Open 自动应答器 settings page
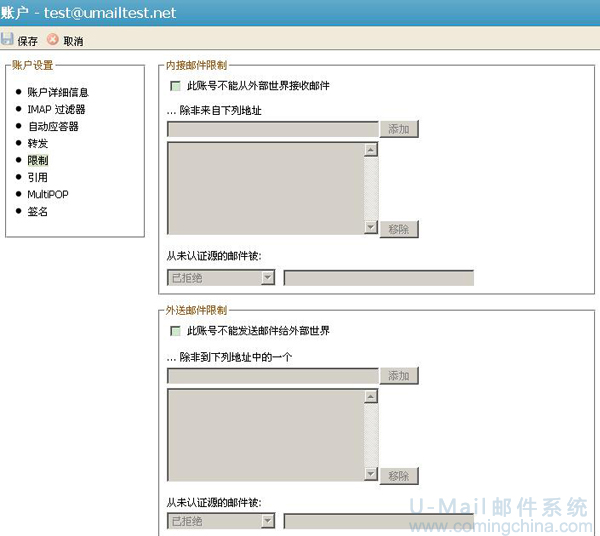The height and width of the screenshot is (536, 600). click(53, 126)
